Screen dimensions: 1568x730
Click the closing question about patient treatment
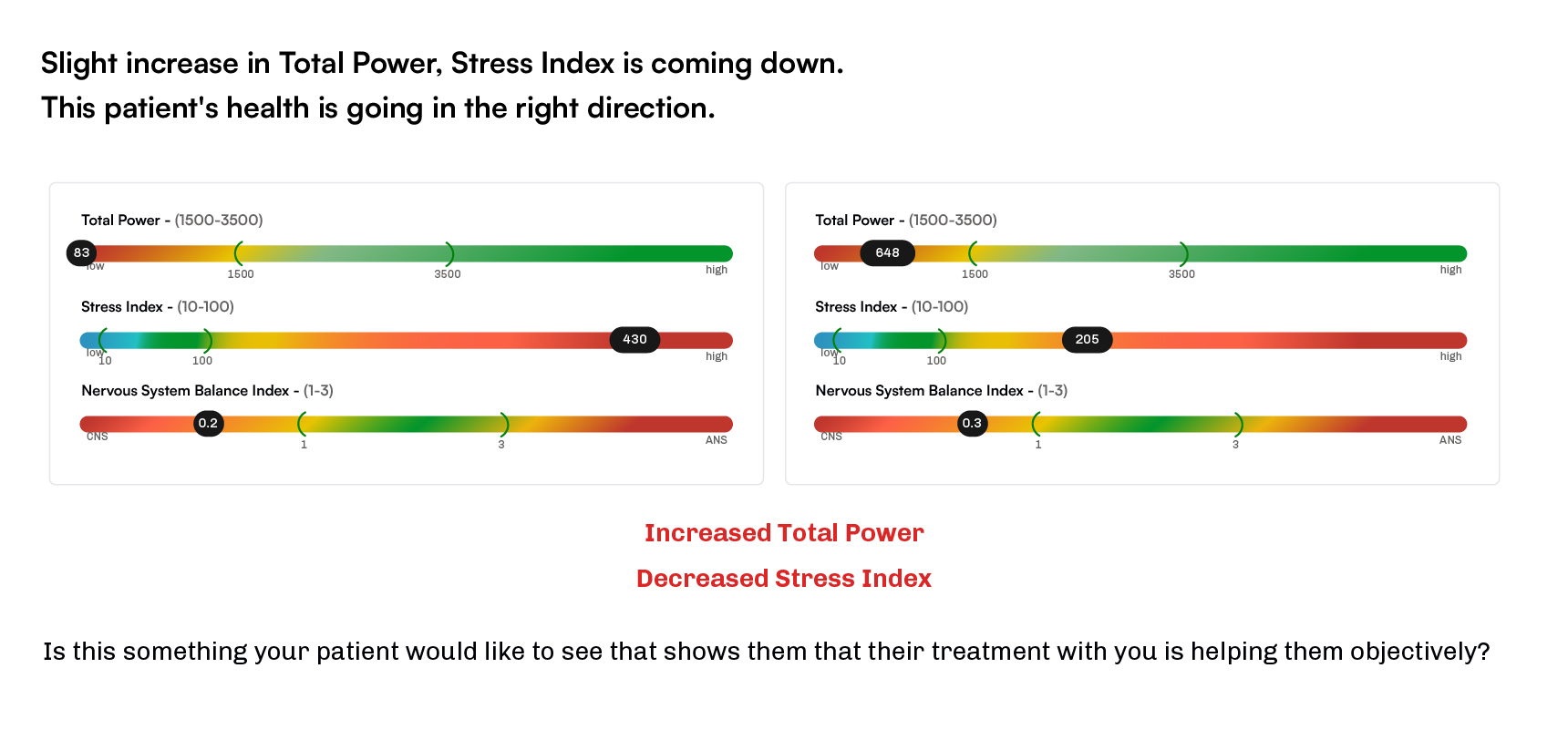coord(766,652)
